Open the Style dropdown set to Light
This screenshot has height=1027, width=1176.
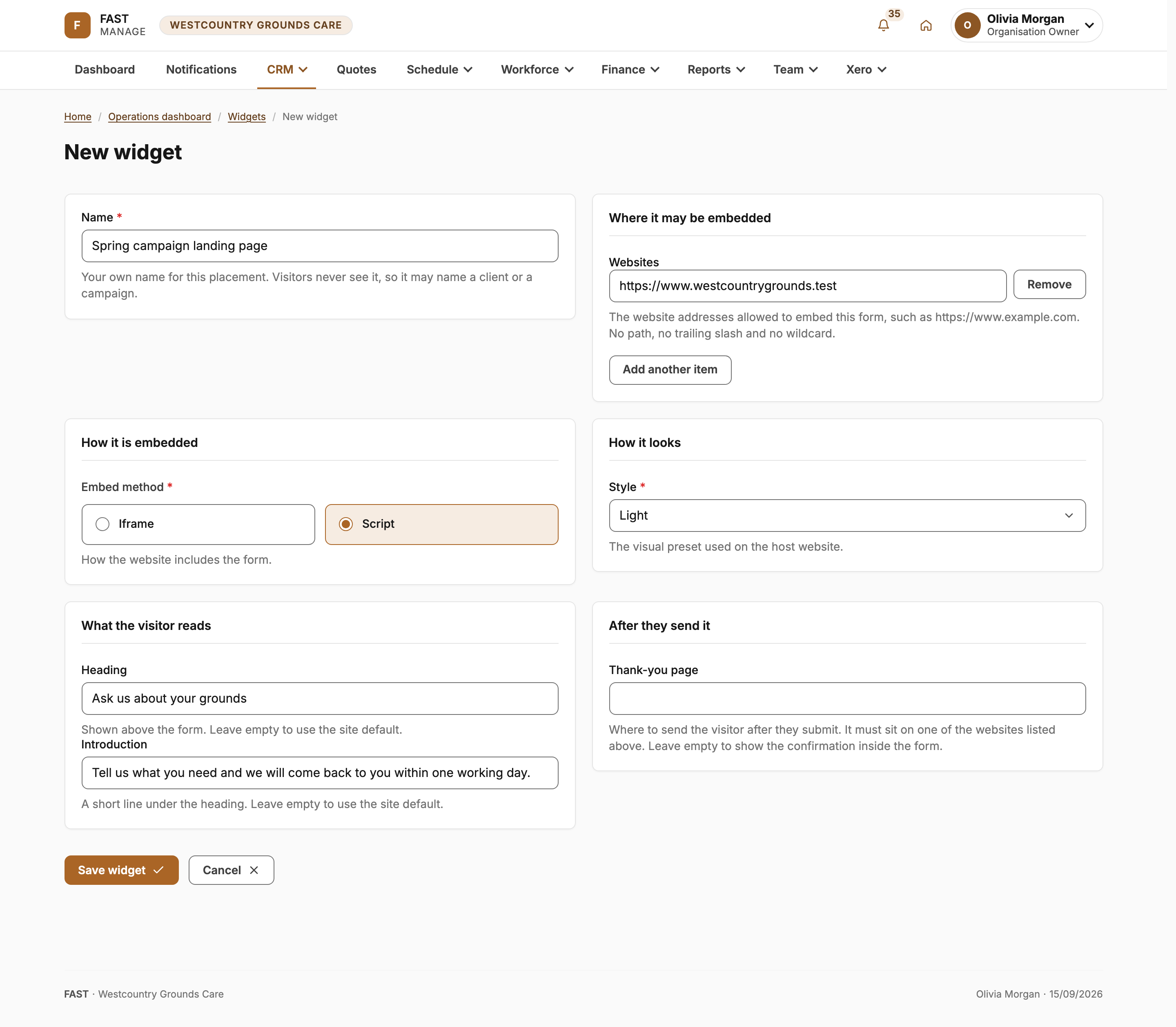point(847,515)
